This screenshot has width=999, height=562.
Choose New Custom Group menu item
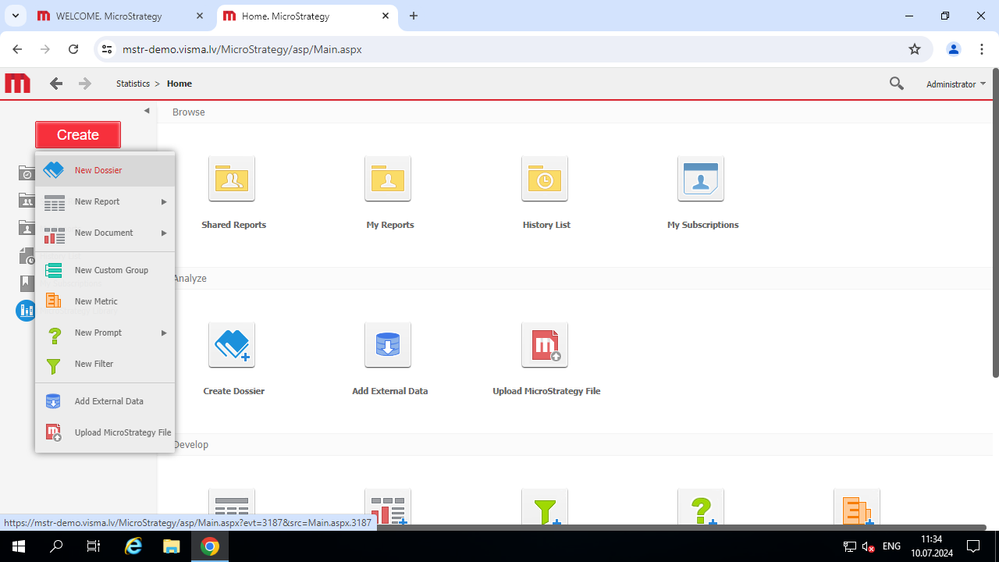(x=105, y=270)
